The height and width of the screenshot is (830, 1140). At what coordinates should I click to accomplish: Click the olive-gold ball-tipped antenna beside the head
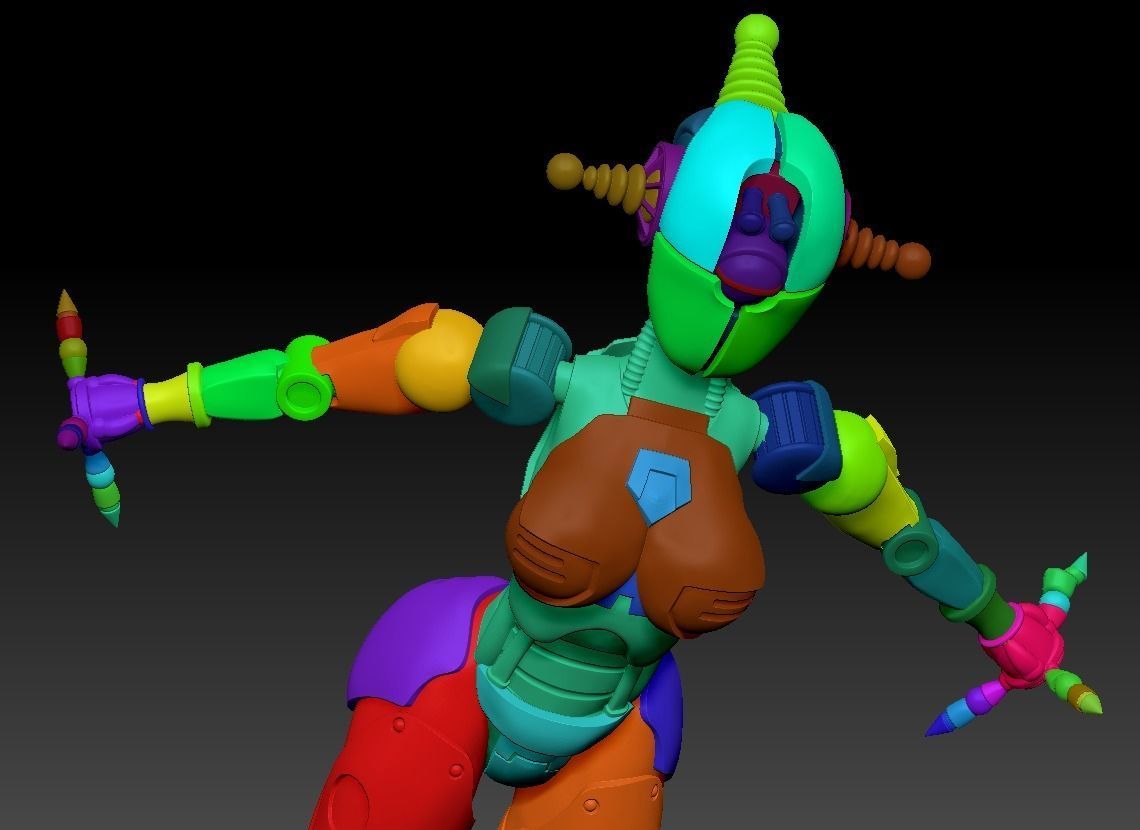(x=596, y=182)
